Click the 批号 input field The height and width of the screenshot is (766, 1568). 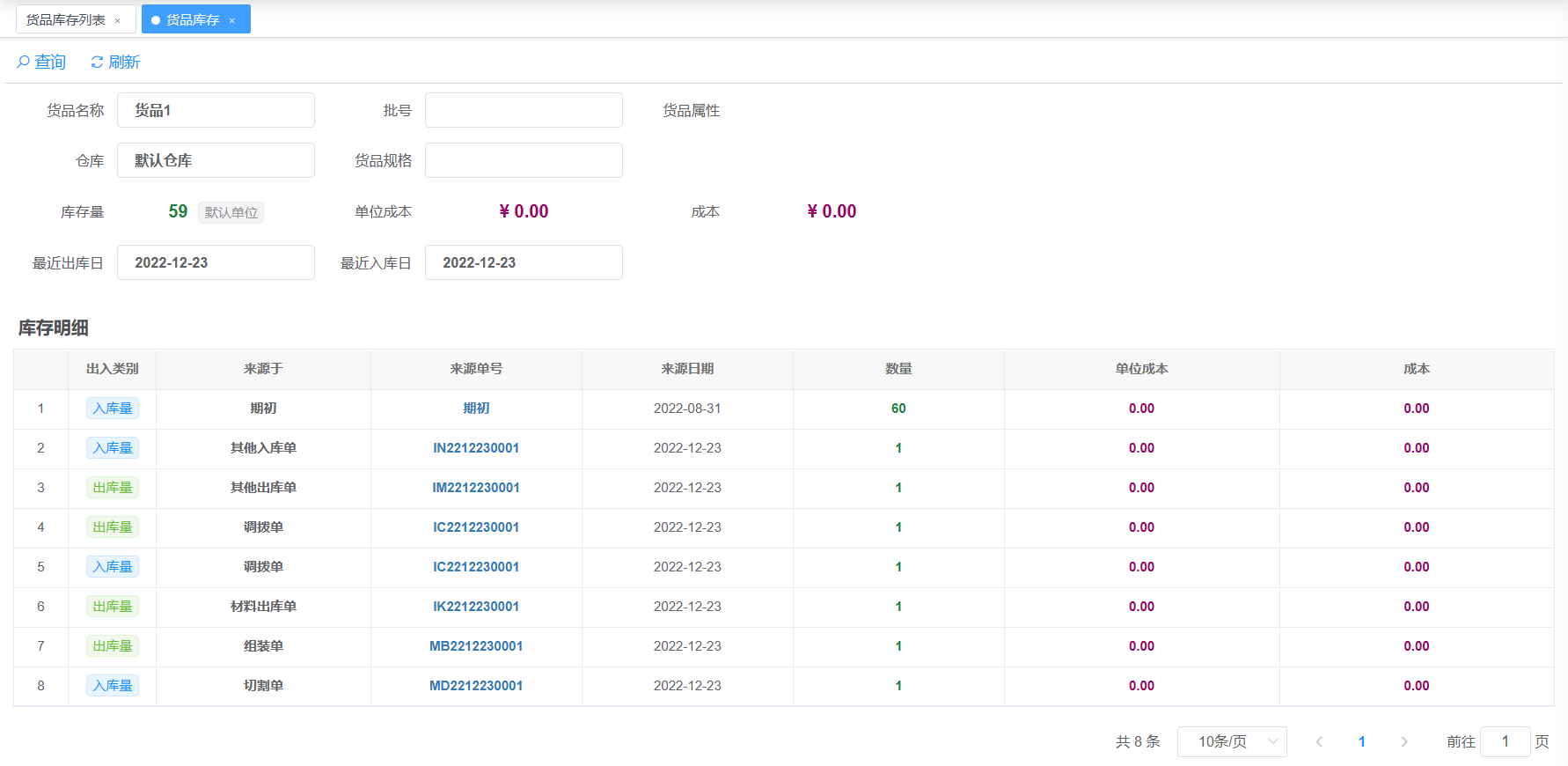(x=524, y=110)
